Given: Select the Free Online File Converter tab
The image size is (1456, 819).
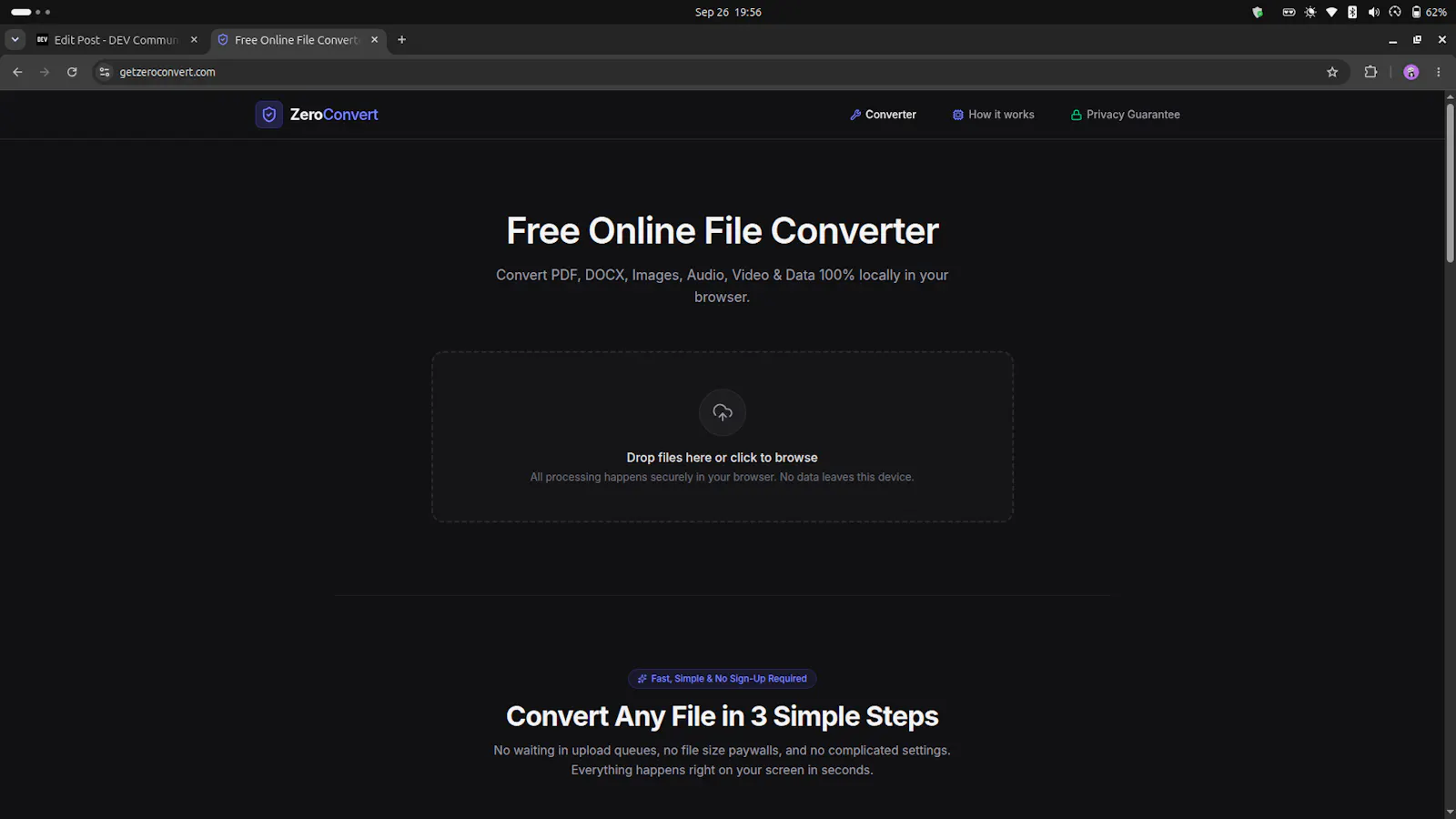Looking at the screenshot, I should tap(297, 40).
